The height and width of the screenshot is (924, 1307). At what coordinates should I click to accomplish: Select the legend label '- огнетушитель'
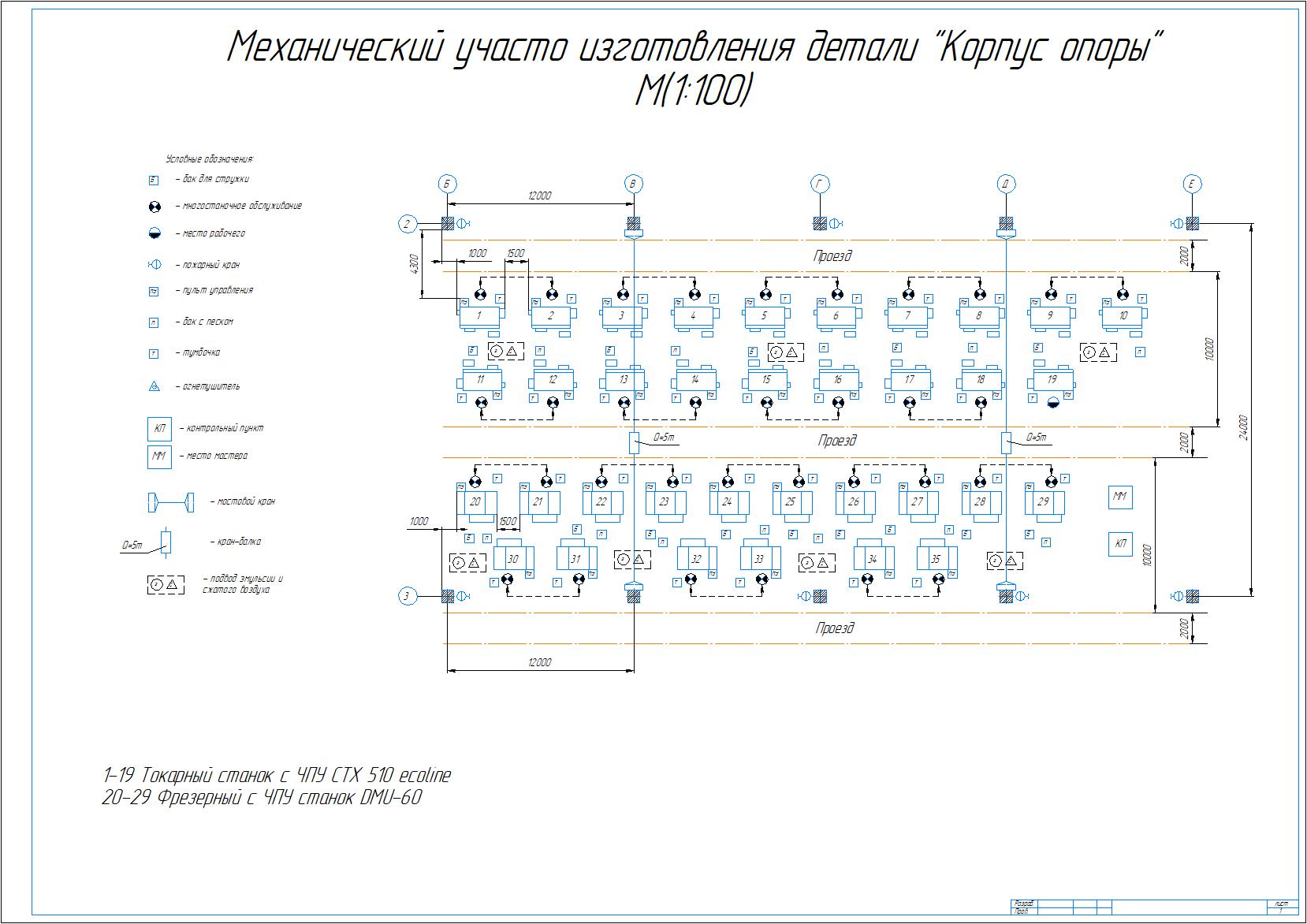[x=207, y=387]
